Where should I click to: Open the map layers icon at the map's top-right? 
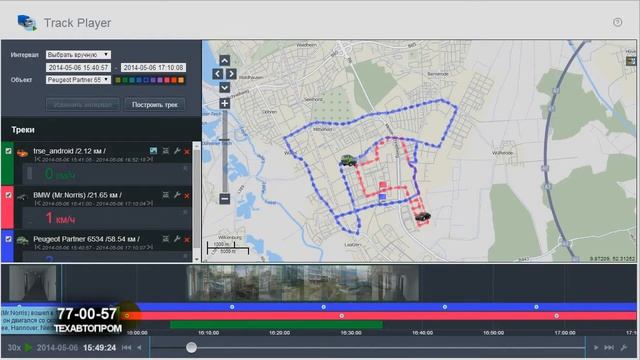[631, 61]
